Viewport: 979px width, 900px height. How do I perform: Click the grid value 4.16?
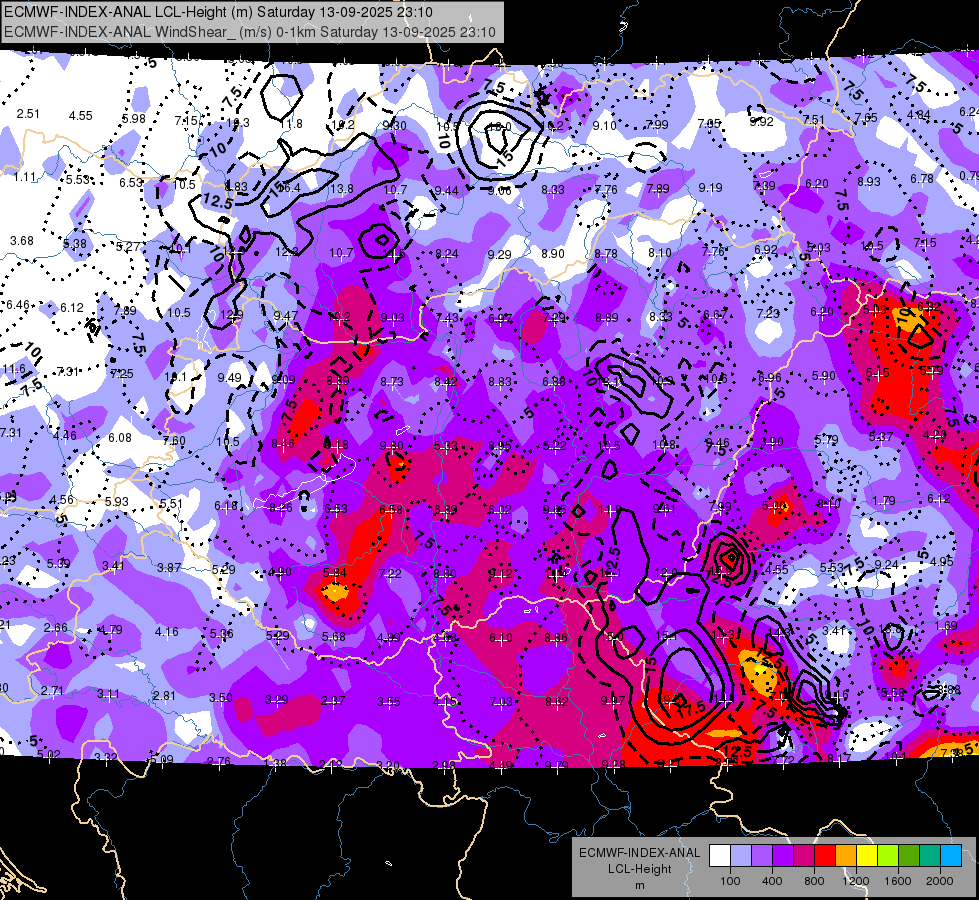click(167, 632)
